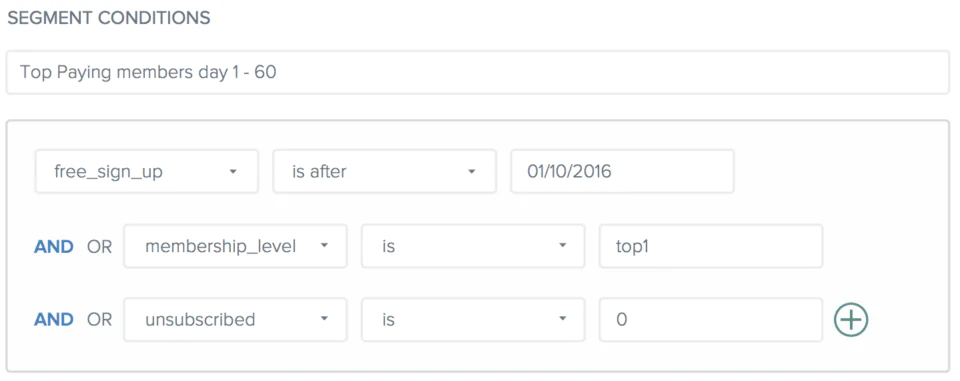Open the unsubscribed field dropdown
Screen dimensions: 960x381
tap(235, 319)
